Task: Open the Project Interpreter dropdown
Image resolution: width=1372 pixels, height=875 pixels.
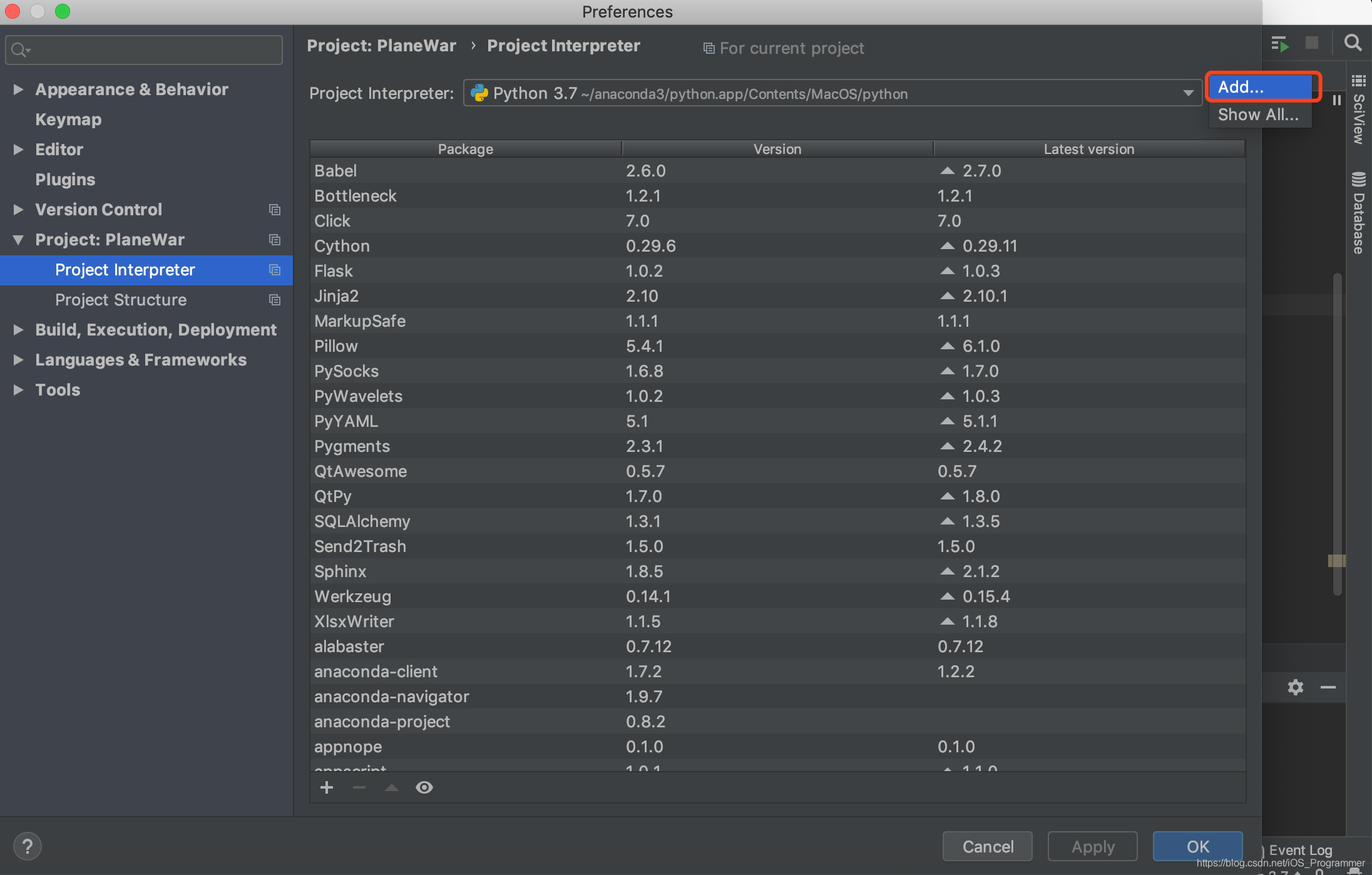Action: (1188, 93)
